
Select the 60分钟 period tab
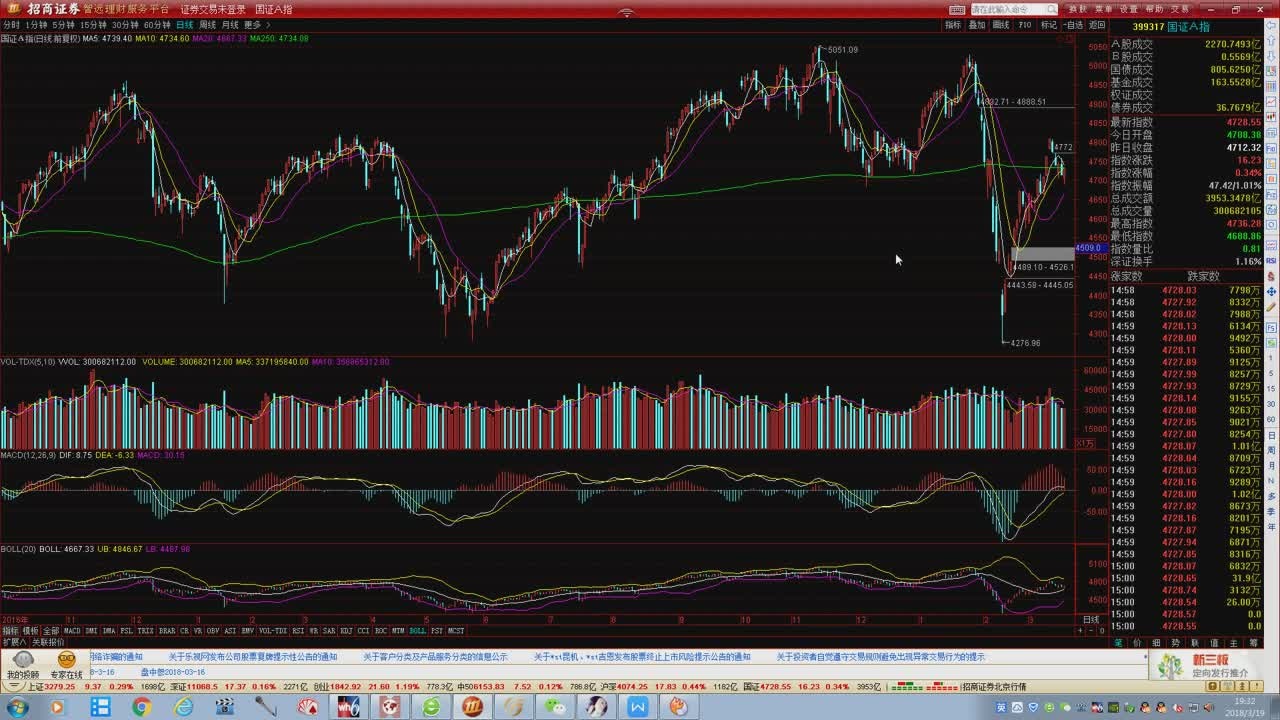point(157,25)
